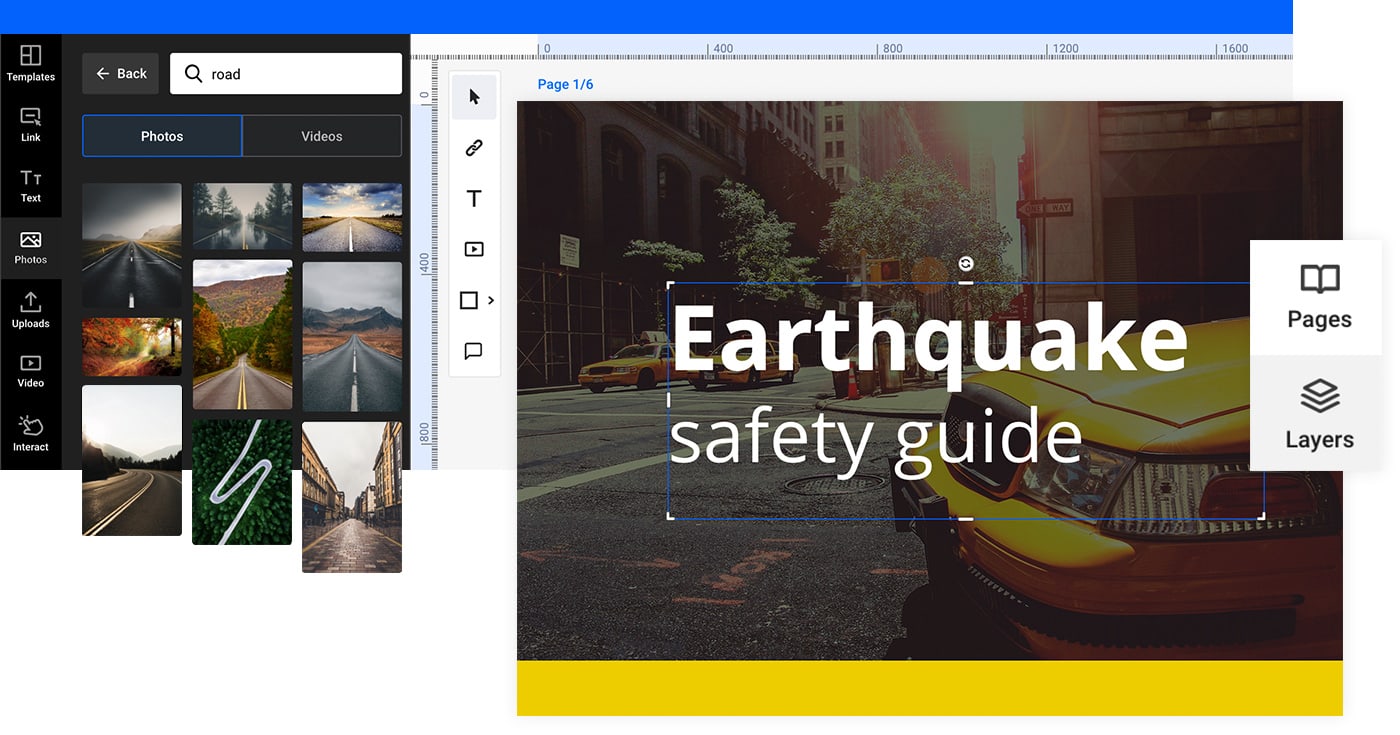Viewport: 1400px width, 735px height.
Task: Select the T text tool
Action: [x=474, y=199]
